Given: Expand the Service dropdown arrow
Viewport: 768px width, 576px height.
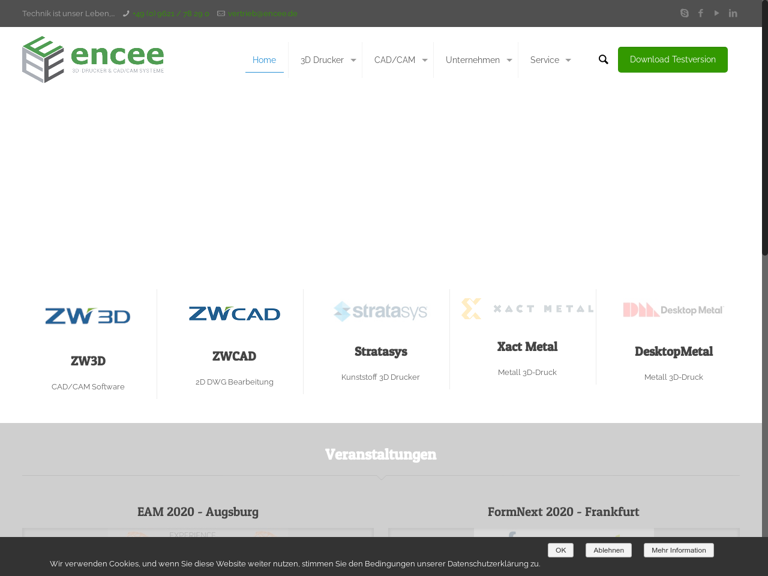Looking at the screenshot, I should click(x=568, y=60).
